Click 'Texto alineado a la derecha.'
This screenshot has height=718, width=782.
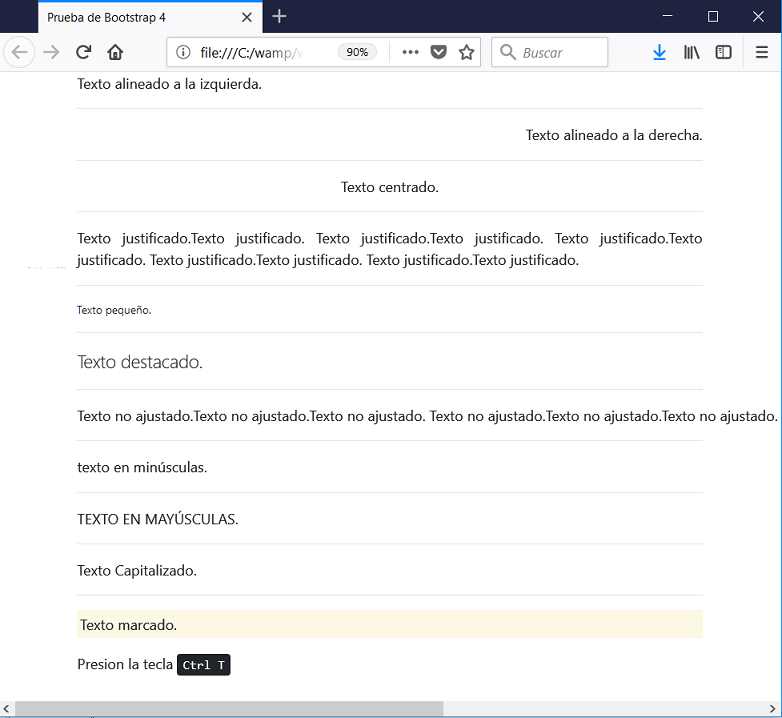click(614, 135)
